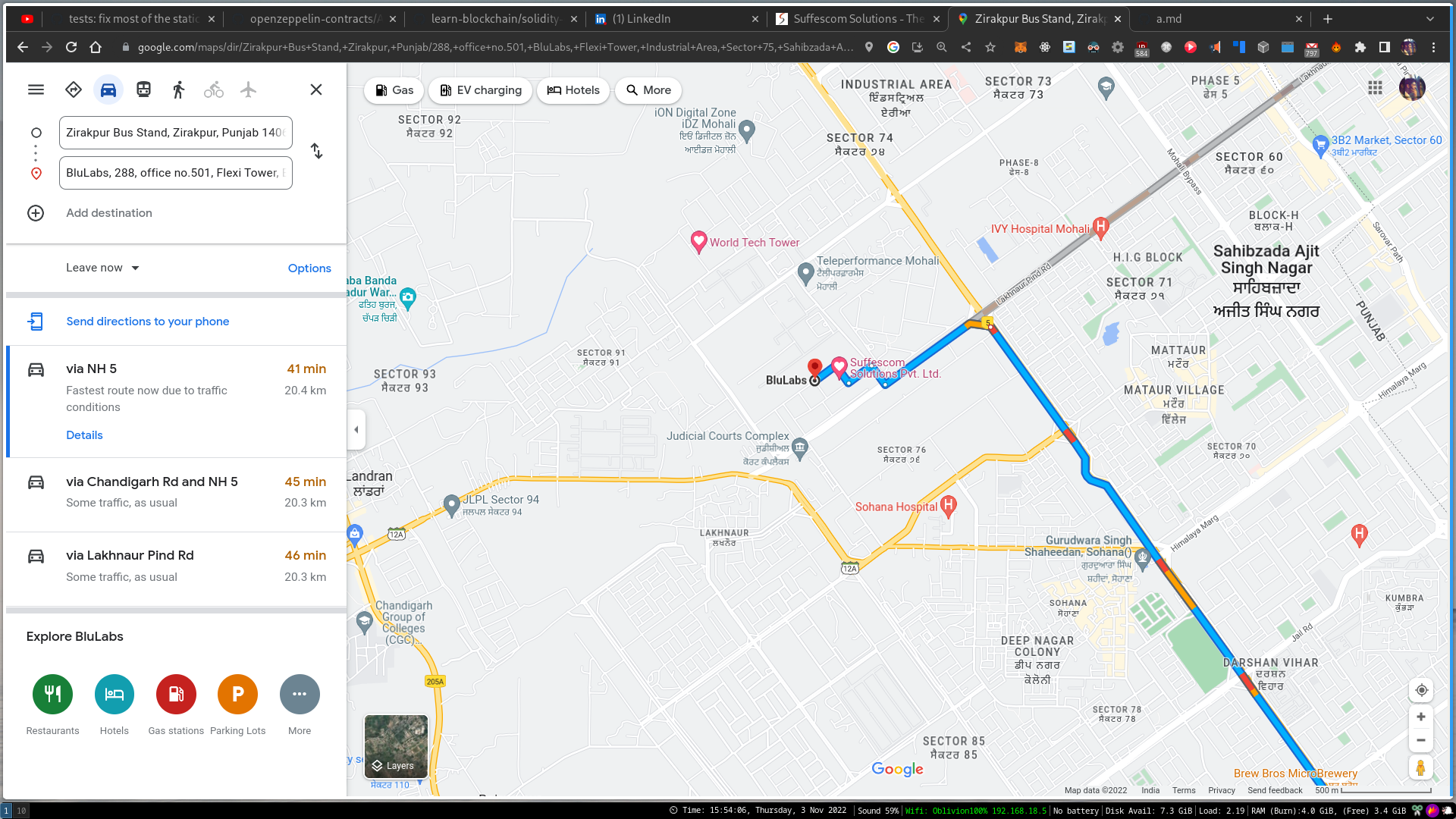Go back in browser history
The image size is (1456, 819).
pyautogui.click(x=23, y=47)
